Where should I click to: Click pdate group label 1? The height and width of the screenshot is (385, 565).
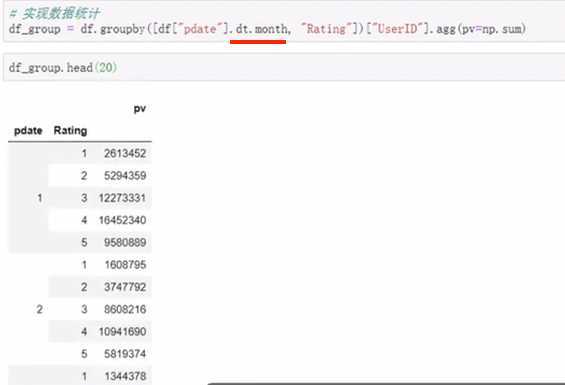(40, 198)
